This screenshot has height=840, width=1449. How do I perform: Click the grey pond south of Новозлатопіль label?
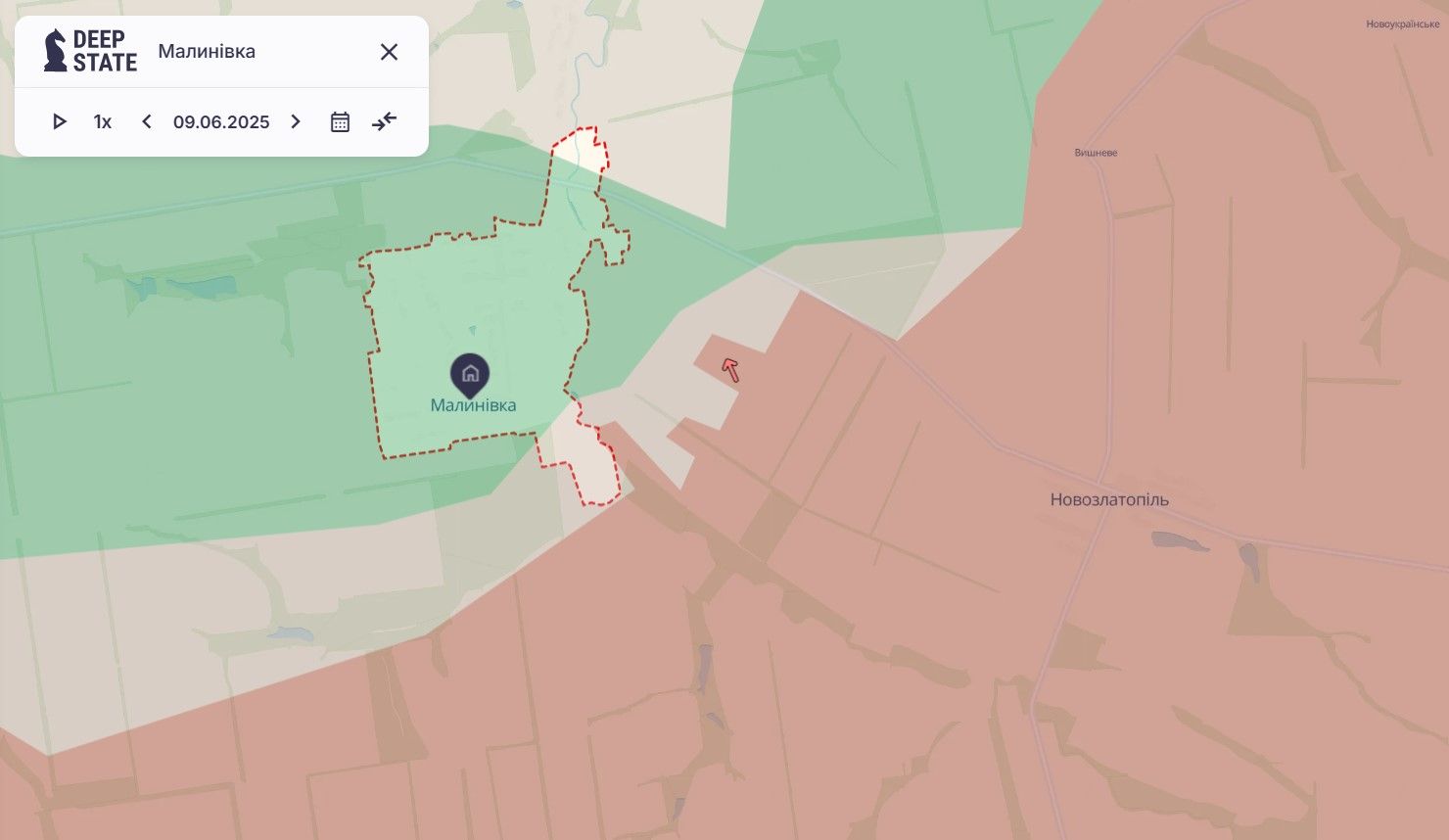tap(1180, 540)
